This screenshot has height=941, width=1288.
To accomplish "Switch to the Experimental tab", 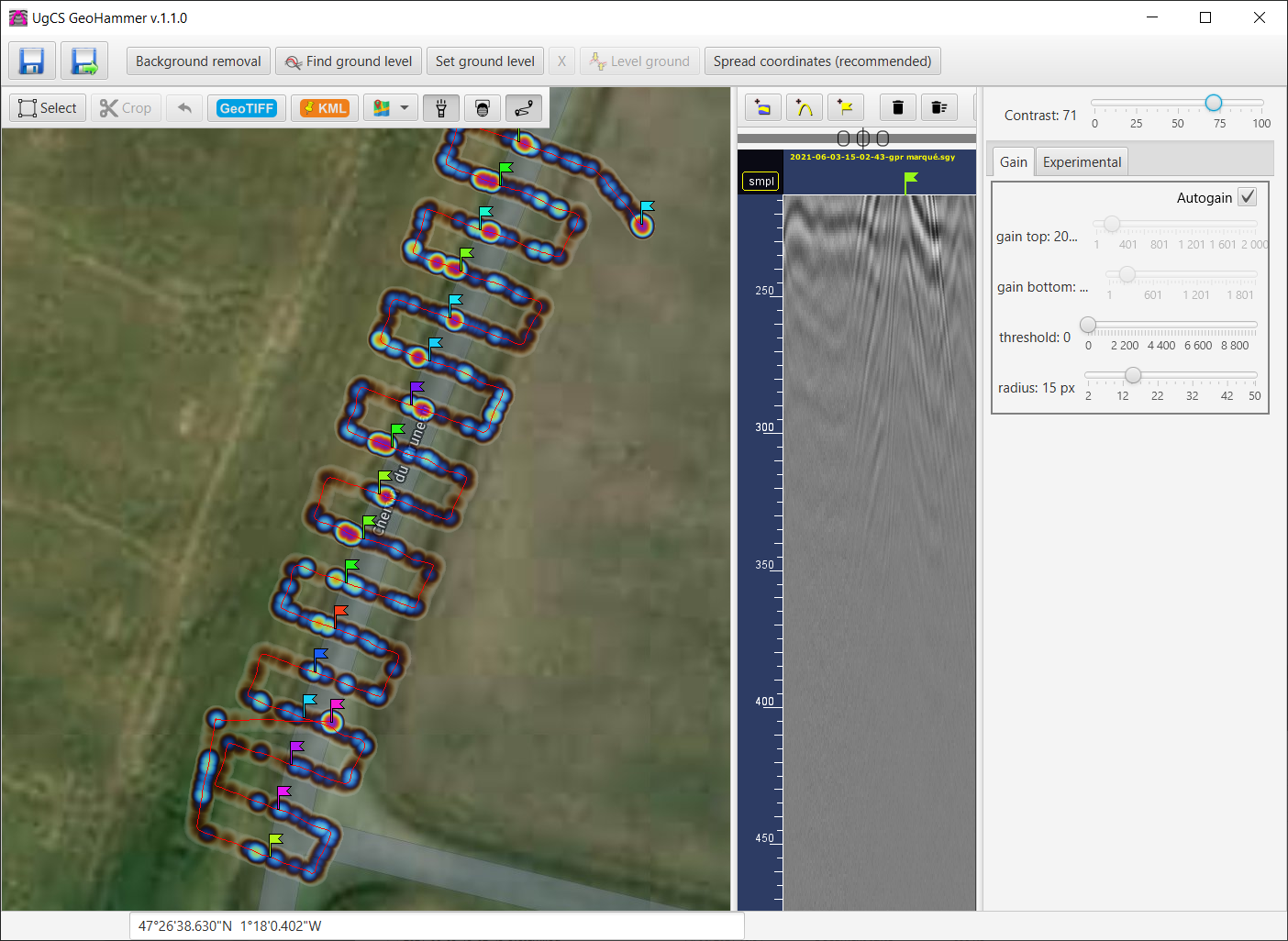I will tap(1082, 162).
